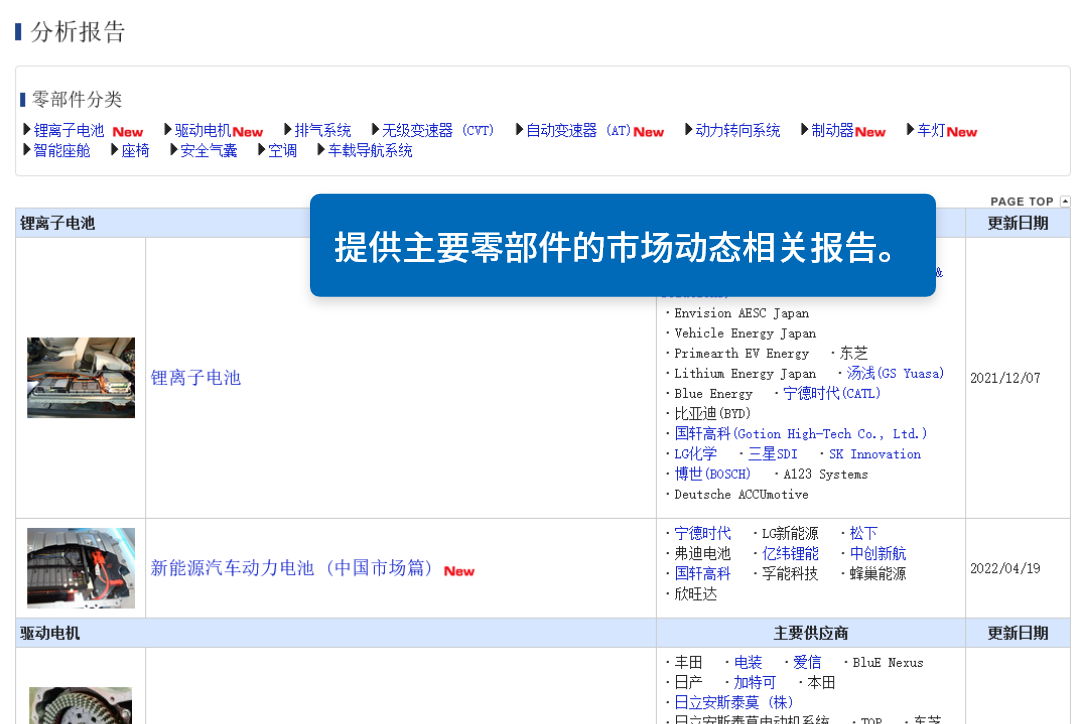This screenshot has height=724, width=1086.
Task: Click the '丰田' supplier text
Action: coord(688,662)
